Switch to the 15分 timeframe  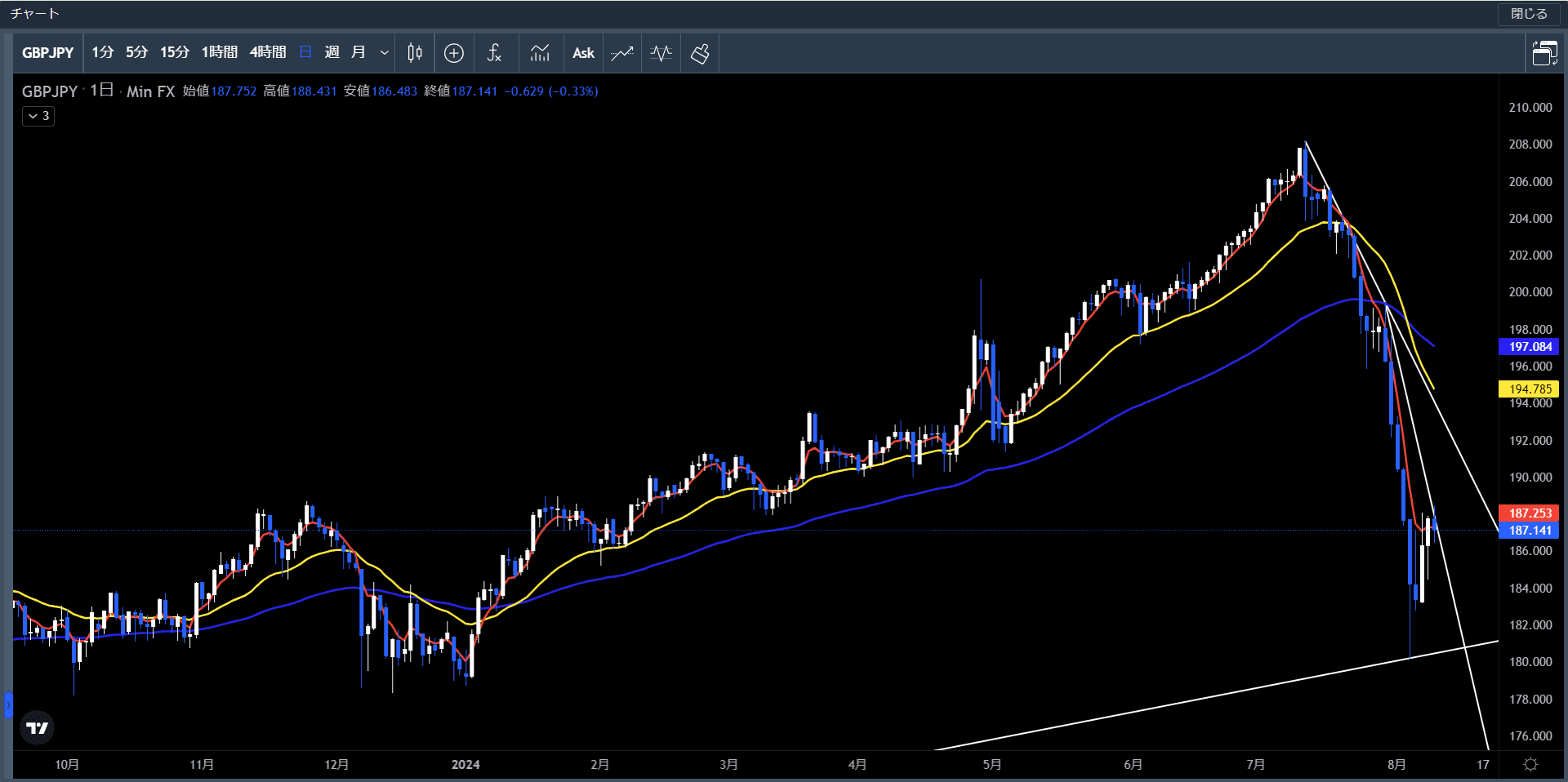click(175, 53)
